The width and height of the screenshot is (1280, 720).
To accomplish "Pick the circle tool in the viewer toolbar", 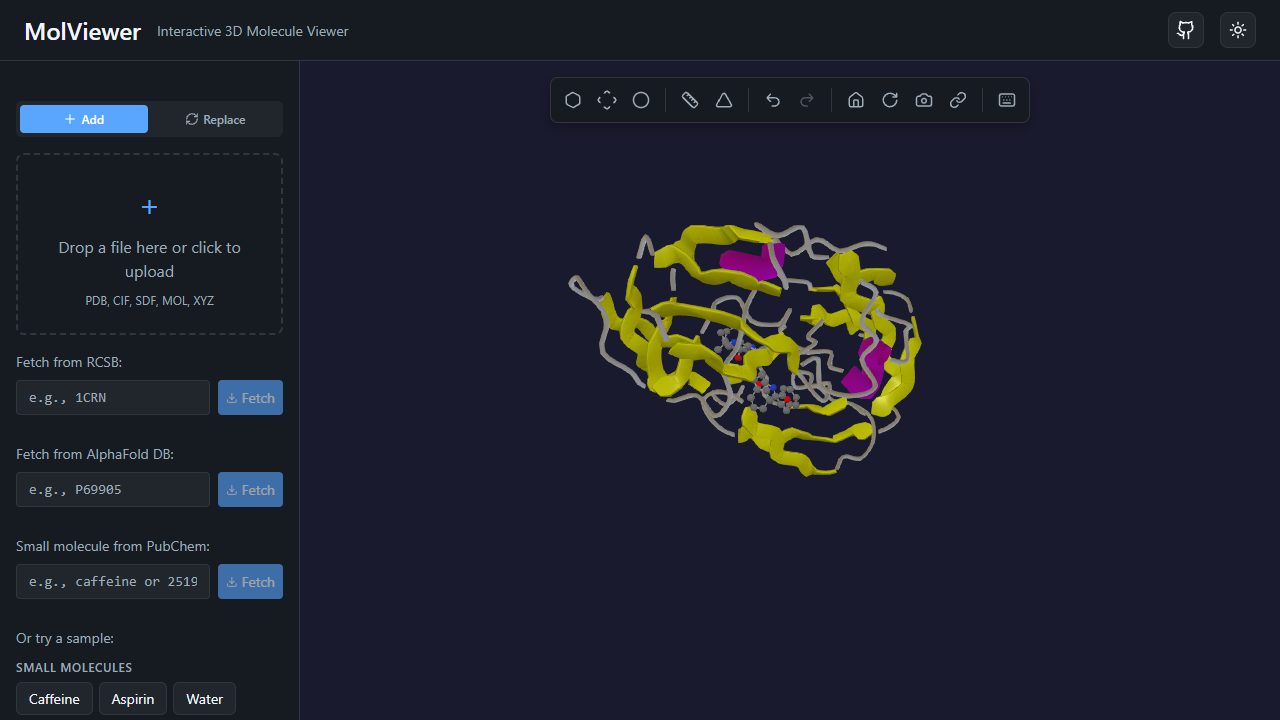I will pyautogui.click(x=641, y=100).
